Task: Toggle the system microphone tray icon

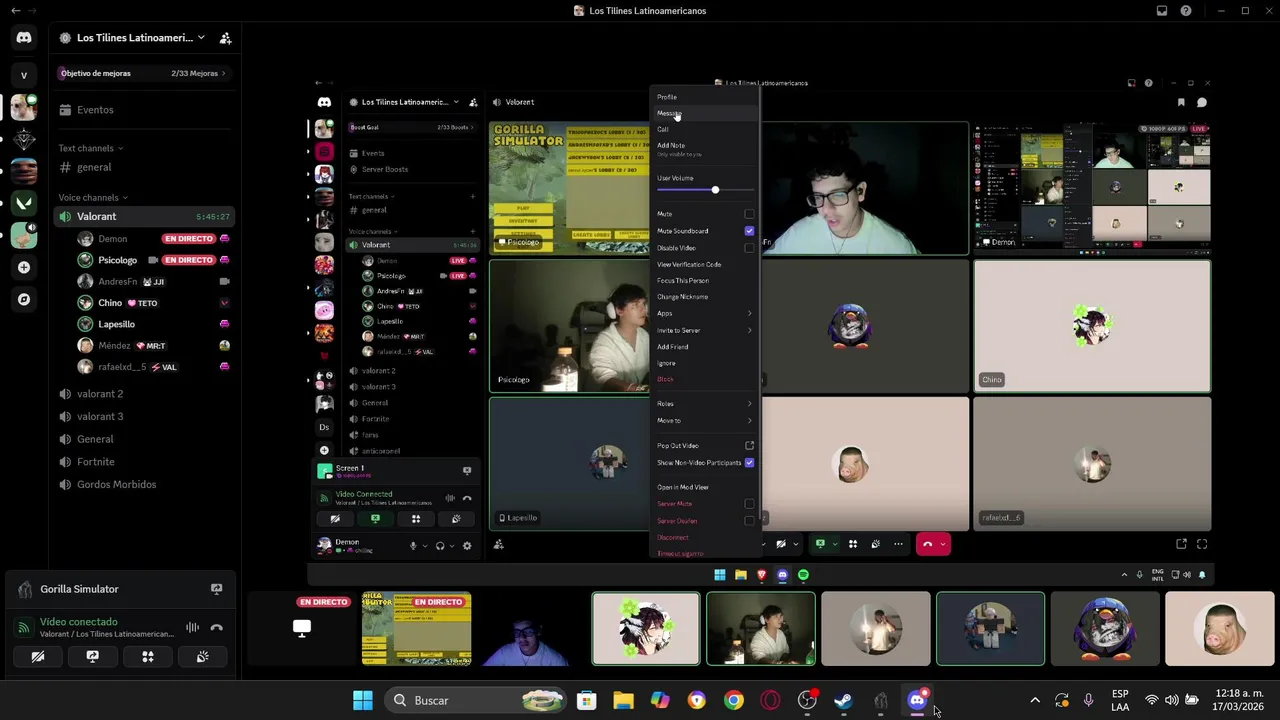Action: point(1088,700)
